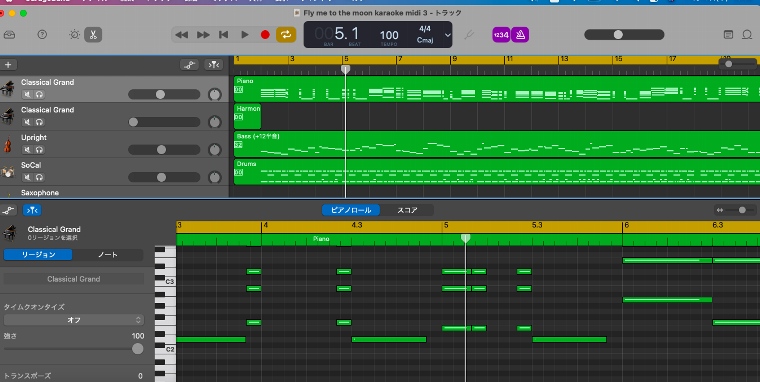Show Smart Controls dial icon

(x=74, y=34)
